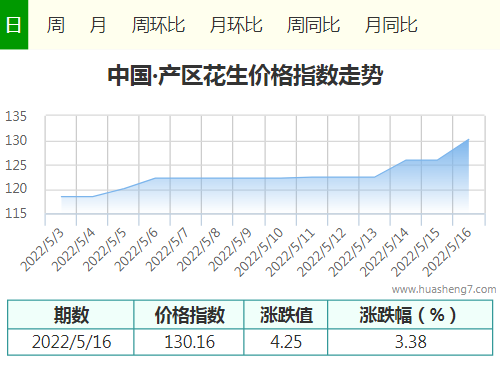Click the 2022/5/16 x-axis date label
Screen dimensions: 500x365
click(x=448, y=252)
